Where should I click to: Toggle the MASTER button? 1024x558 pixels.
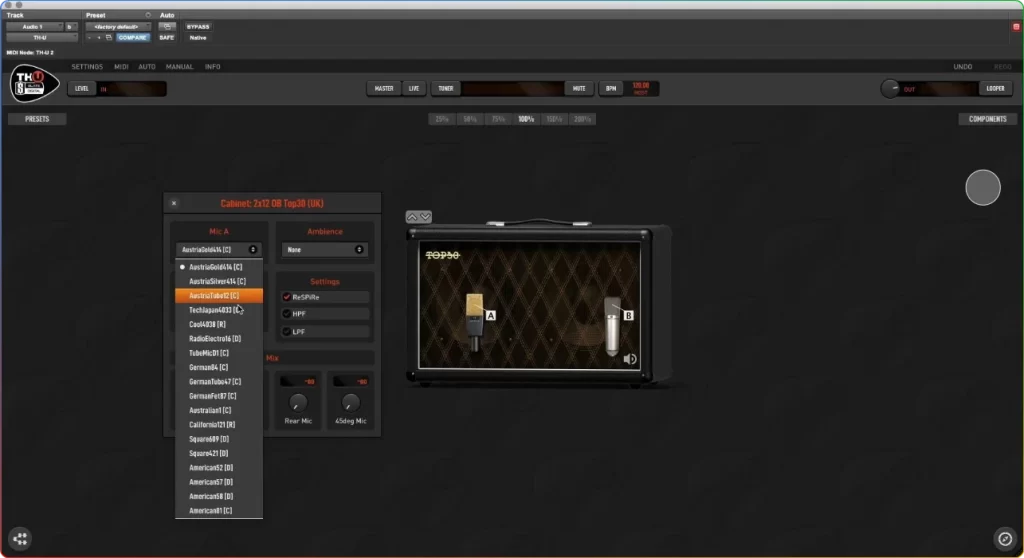[384, 88]
